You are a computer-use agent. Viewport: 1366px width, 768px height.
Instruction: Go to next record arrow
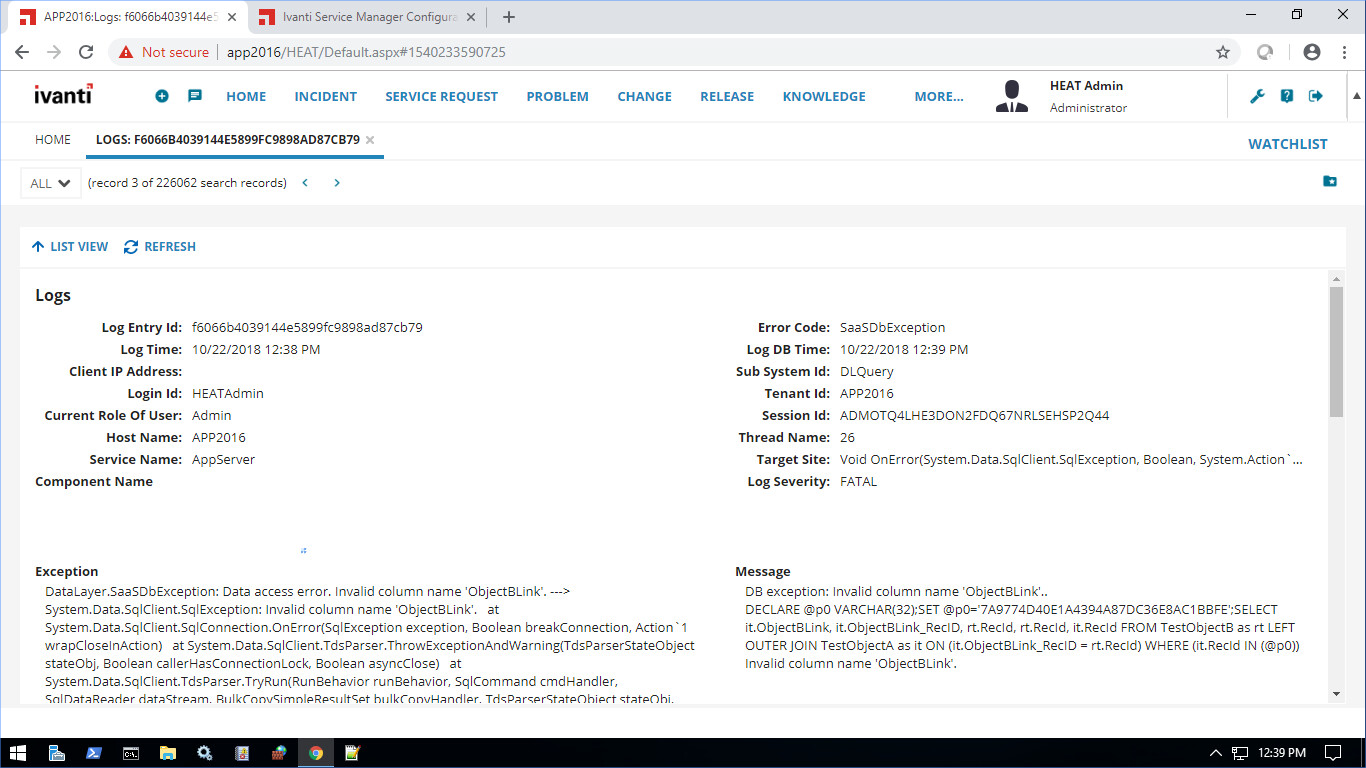[337, 183]
